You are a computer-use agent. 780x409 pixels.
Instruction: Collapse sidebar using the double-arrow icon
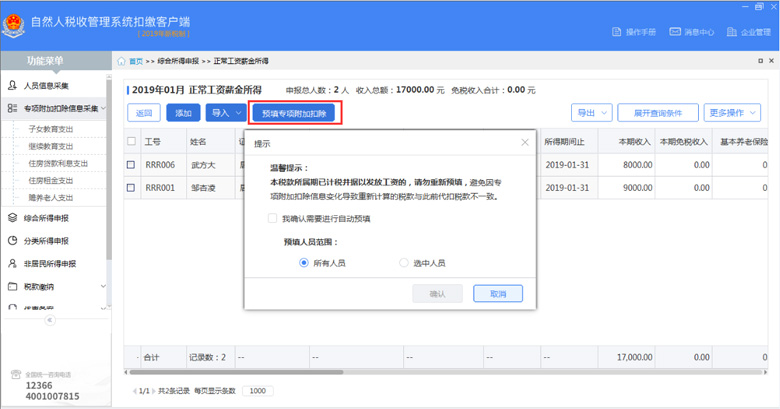(49, 320)
